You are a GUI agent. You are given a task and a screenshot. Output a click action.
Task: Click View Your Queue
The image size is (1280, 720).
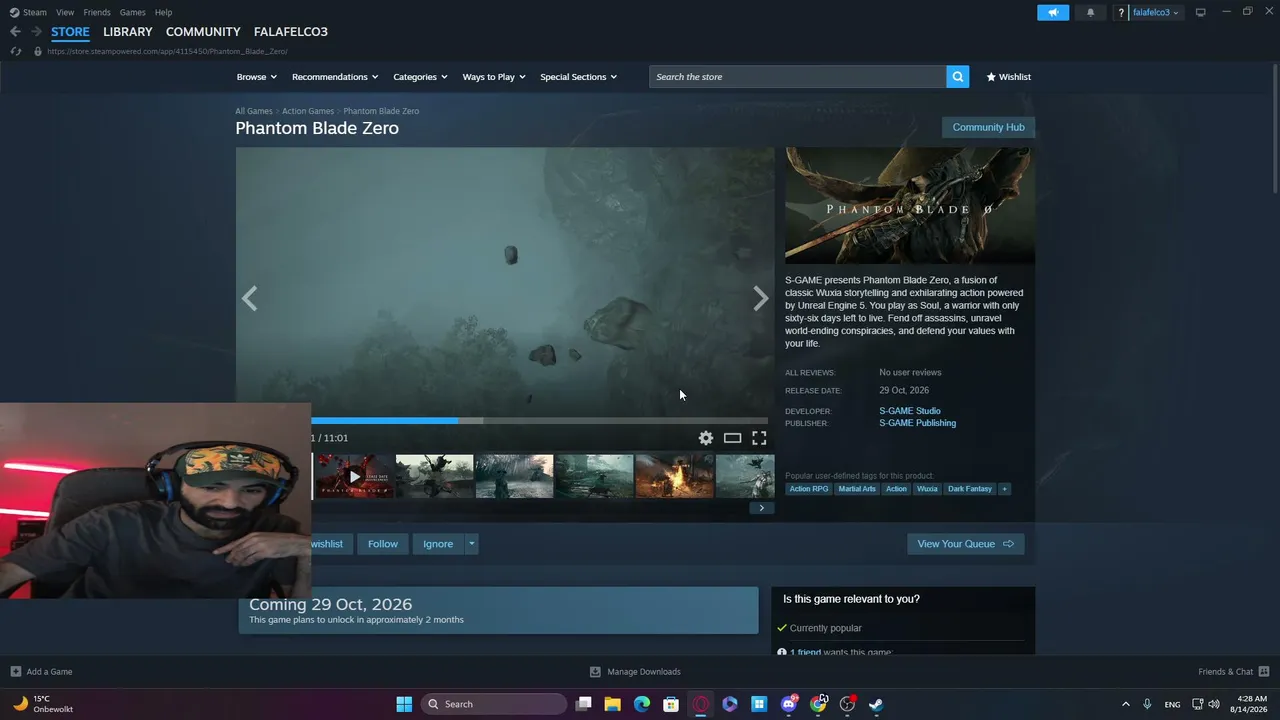(965, 544)
